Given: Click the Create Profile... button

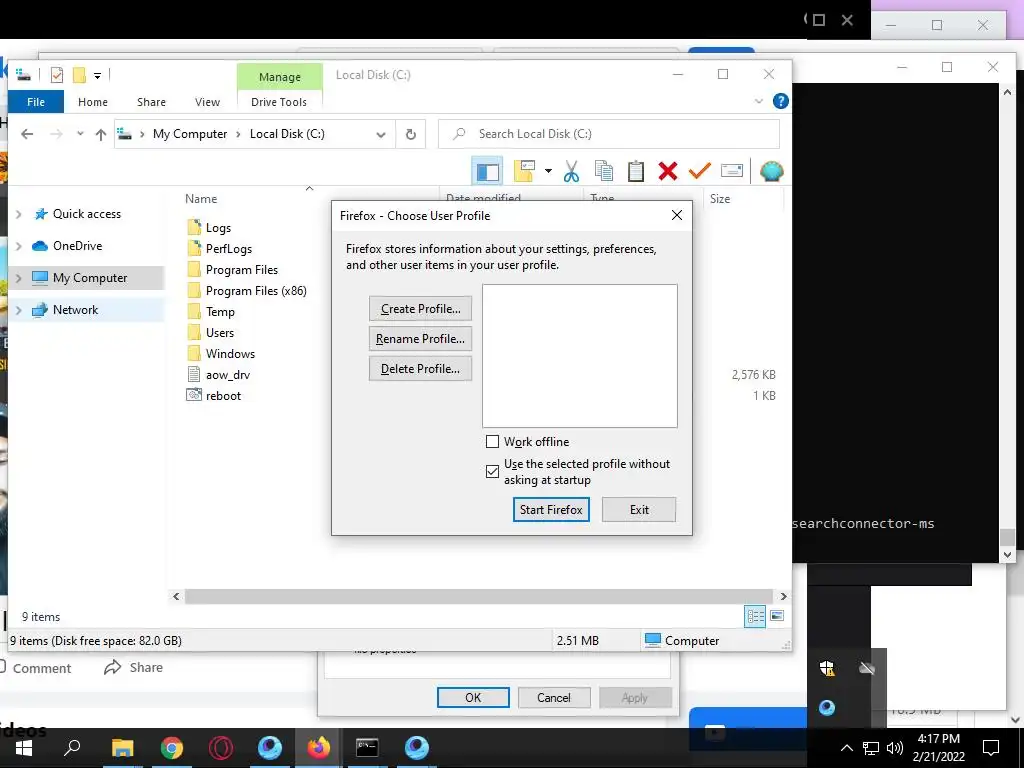Looking at the screenshot, I should point(421,309).
